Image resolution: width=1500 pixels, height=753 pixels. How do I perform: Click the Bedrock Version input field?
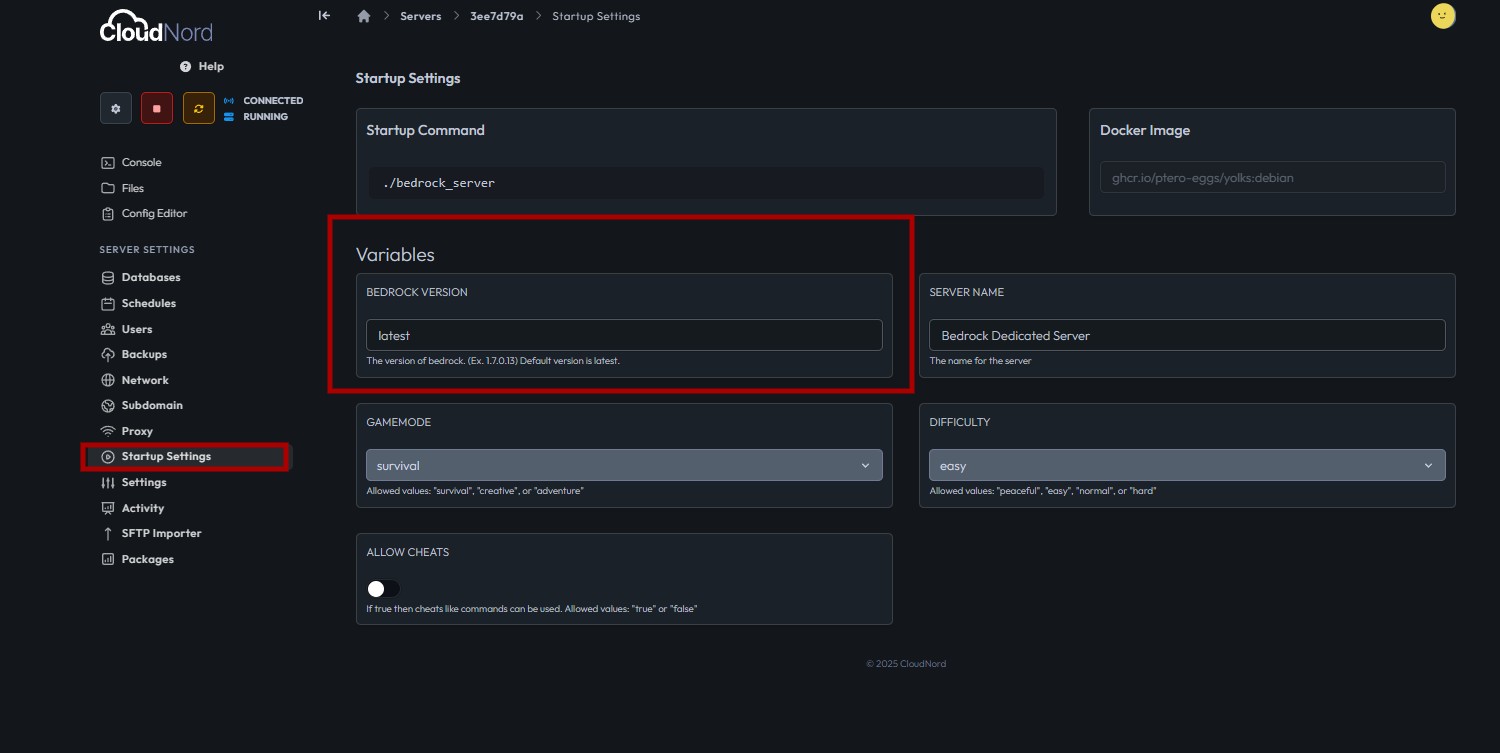[x=624, y=335]
